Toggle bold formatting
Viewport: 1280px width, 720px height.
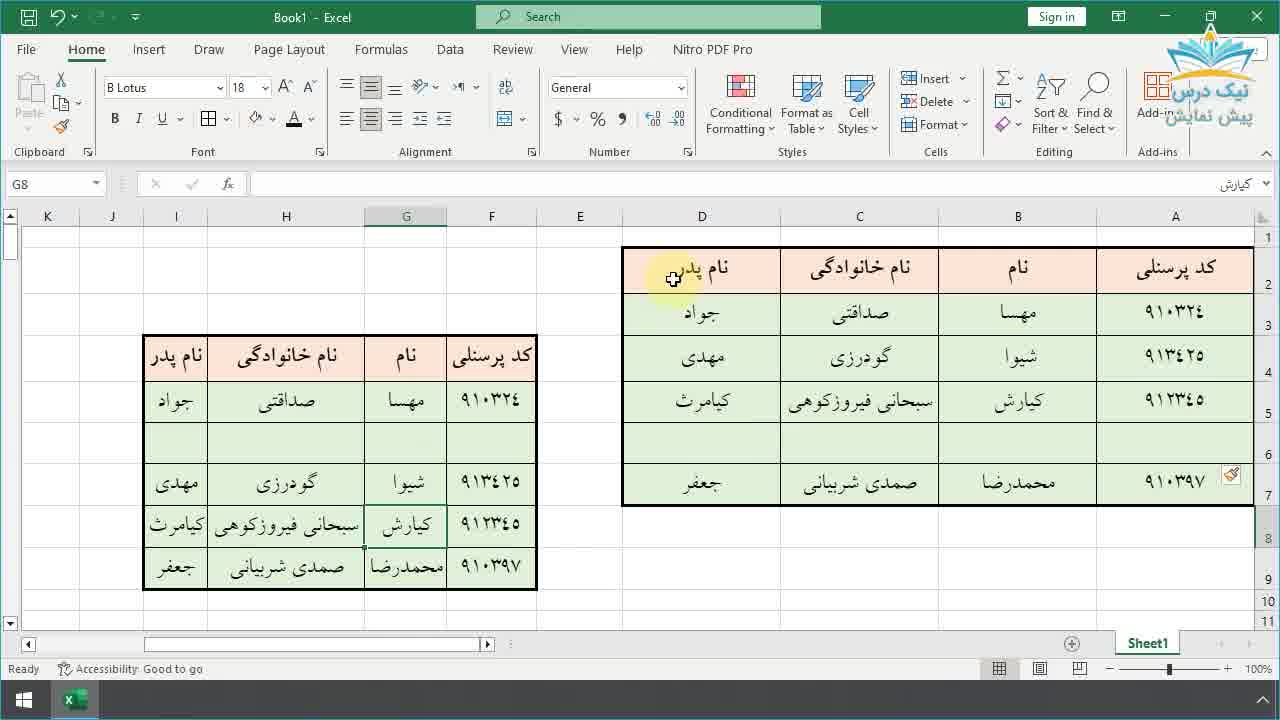pyautogui.click(x=114, y=118)
